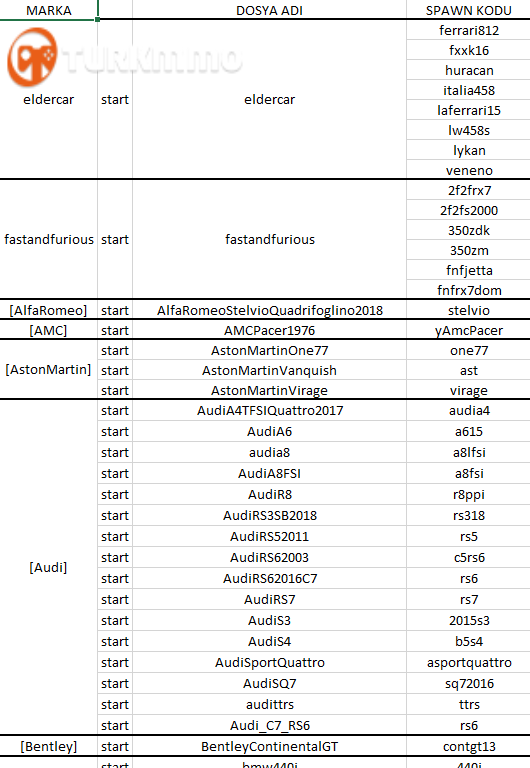
Task: Select the [Bentley] brand cell
Action: pos(48,747)
